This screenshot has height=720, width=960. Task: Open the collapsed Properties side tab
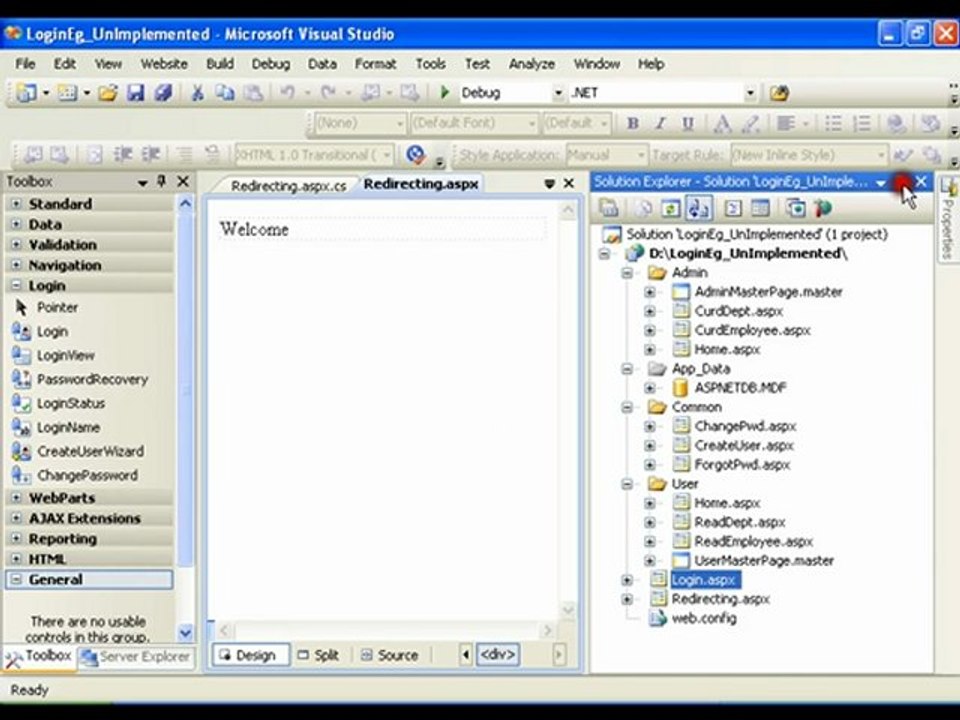[x=947, y=219]
